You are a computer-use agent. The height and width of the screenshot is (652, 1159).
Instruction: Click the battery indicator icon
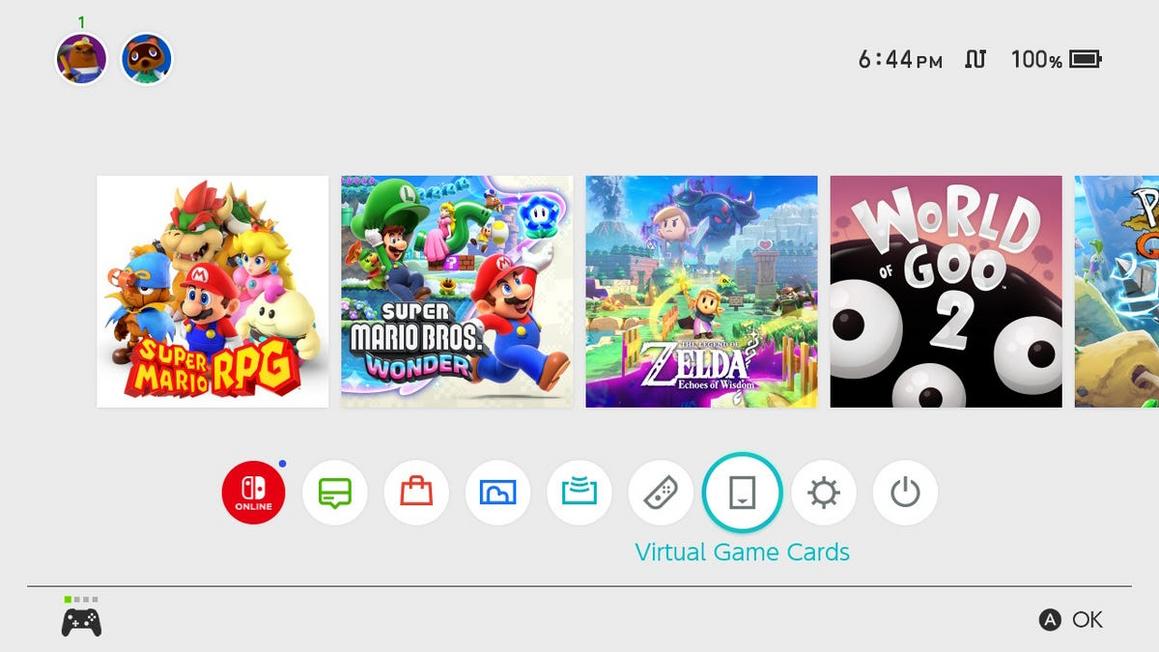[x=1086, y=59]
